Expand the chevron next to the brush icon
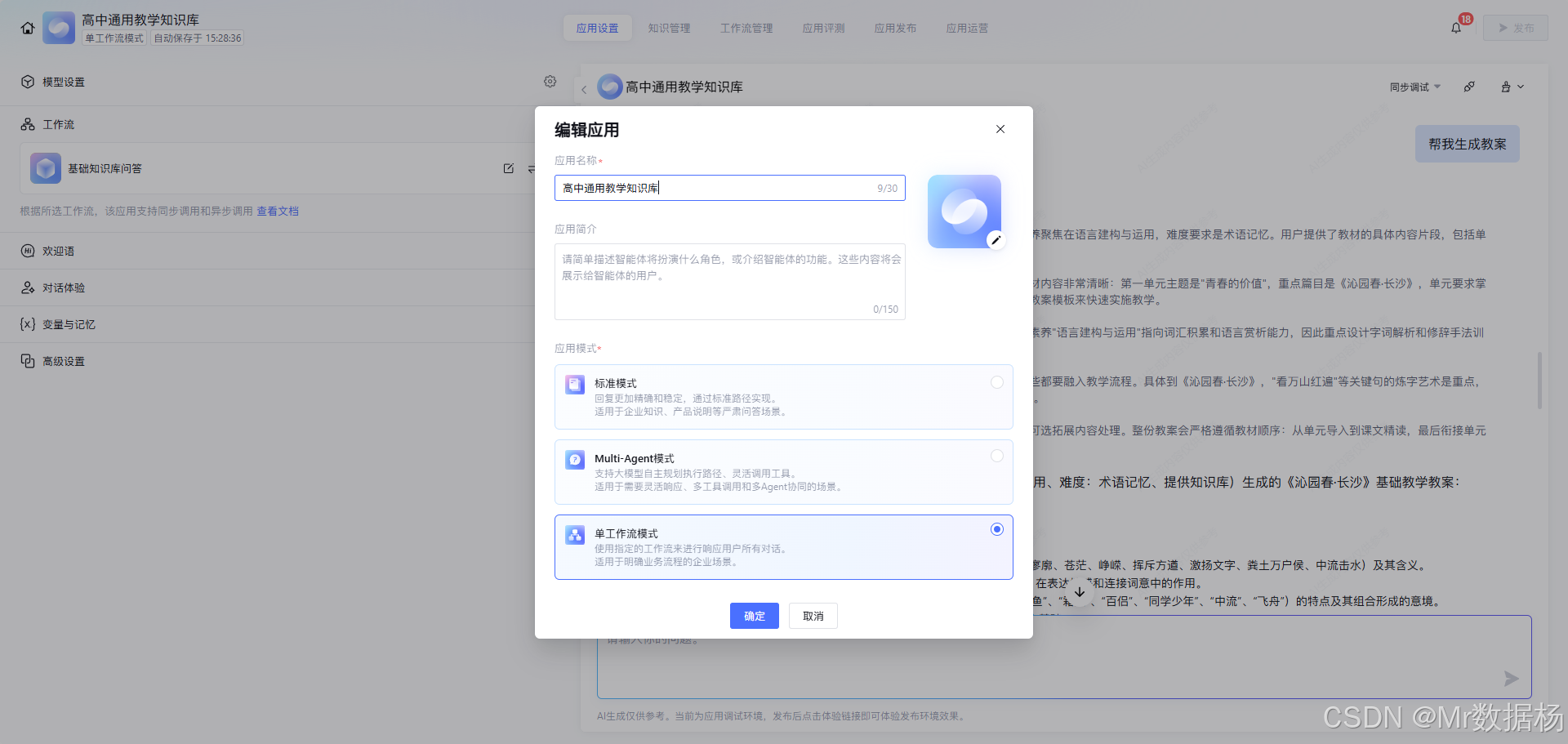The image size is (1568, 744). (x=1521, y=87)
